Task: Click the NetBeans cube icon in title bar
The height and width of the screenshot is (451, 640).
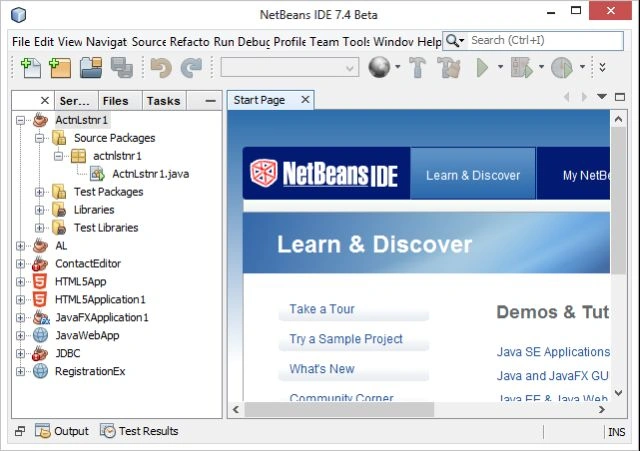Action: pyautogui.click(x=18, y=15)
